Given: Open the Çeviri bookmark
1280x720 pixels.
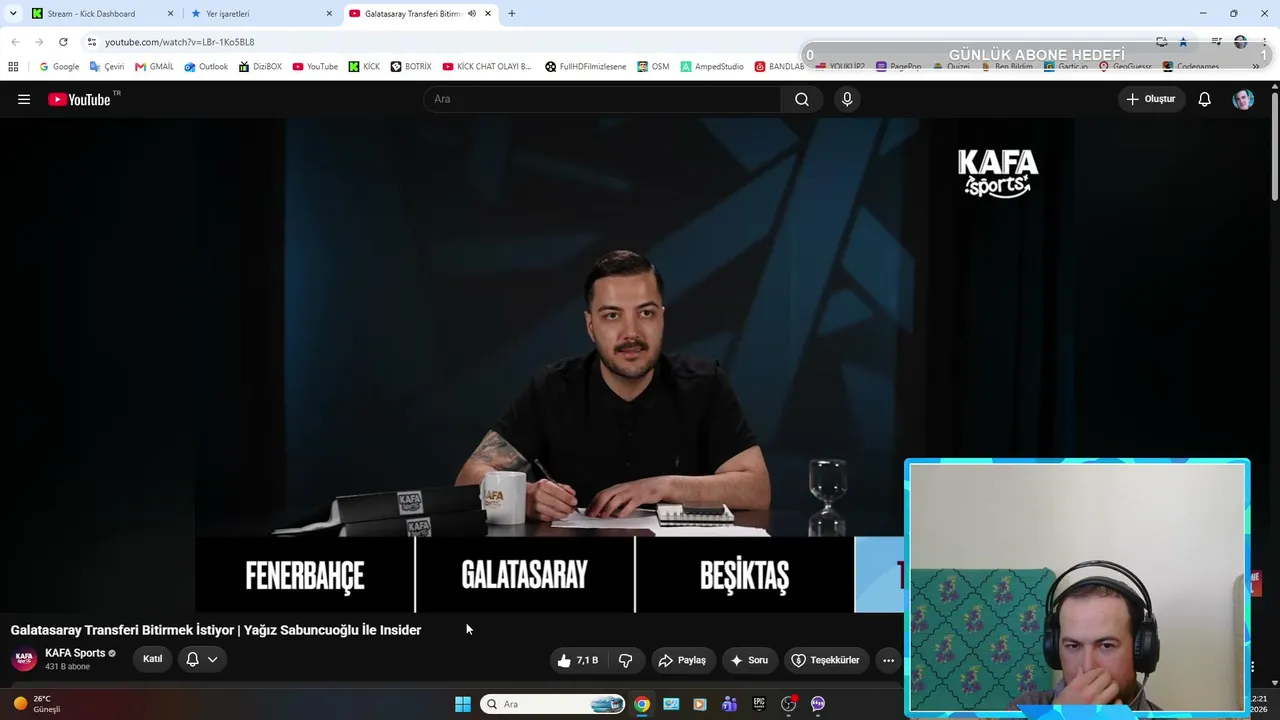Looking at the screenshot, I should click(x=107, y=67).
